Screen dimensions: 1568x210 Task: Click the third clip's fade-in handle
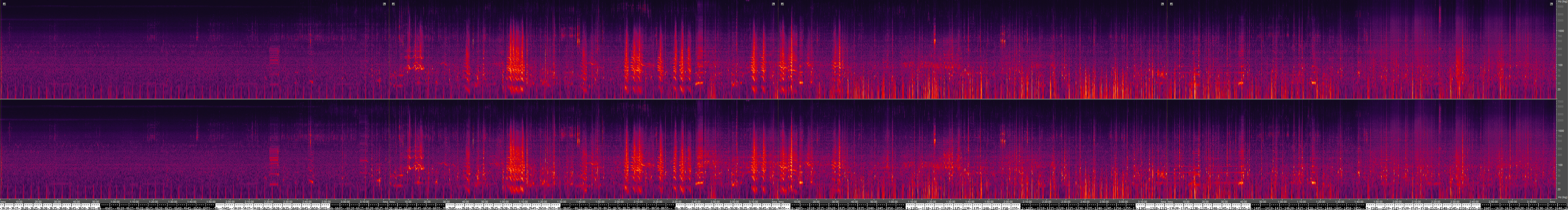(x=782, y=4)
